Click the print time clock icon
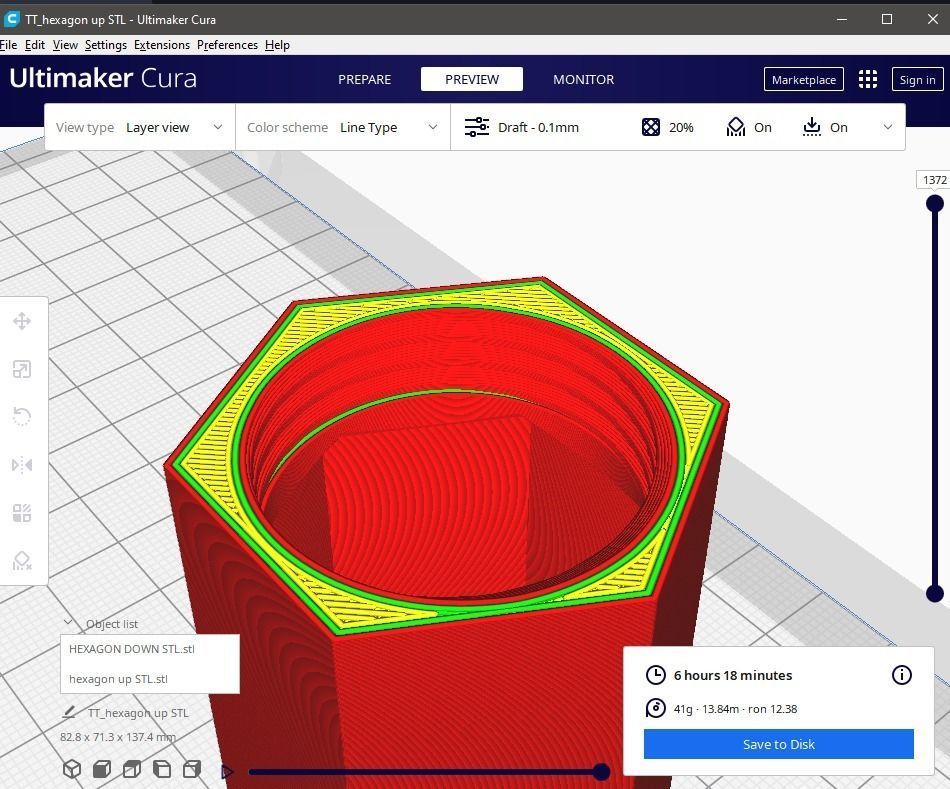 click(x=656, y=674)
